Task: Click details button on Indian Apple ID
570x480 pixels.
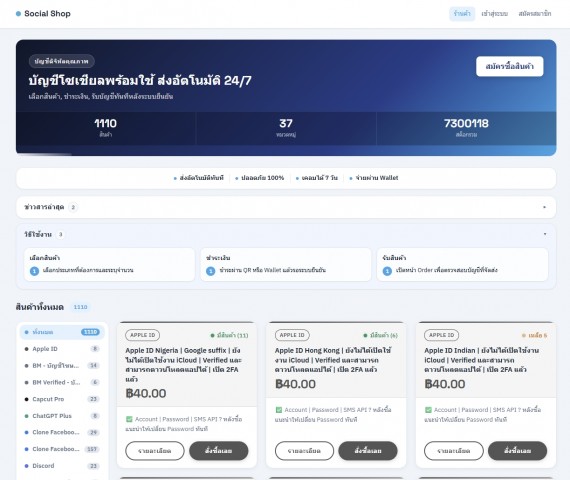Action: pos(454,451)
